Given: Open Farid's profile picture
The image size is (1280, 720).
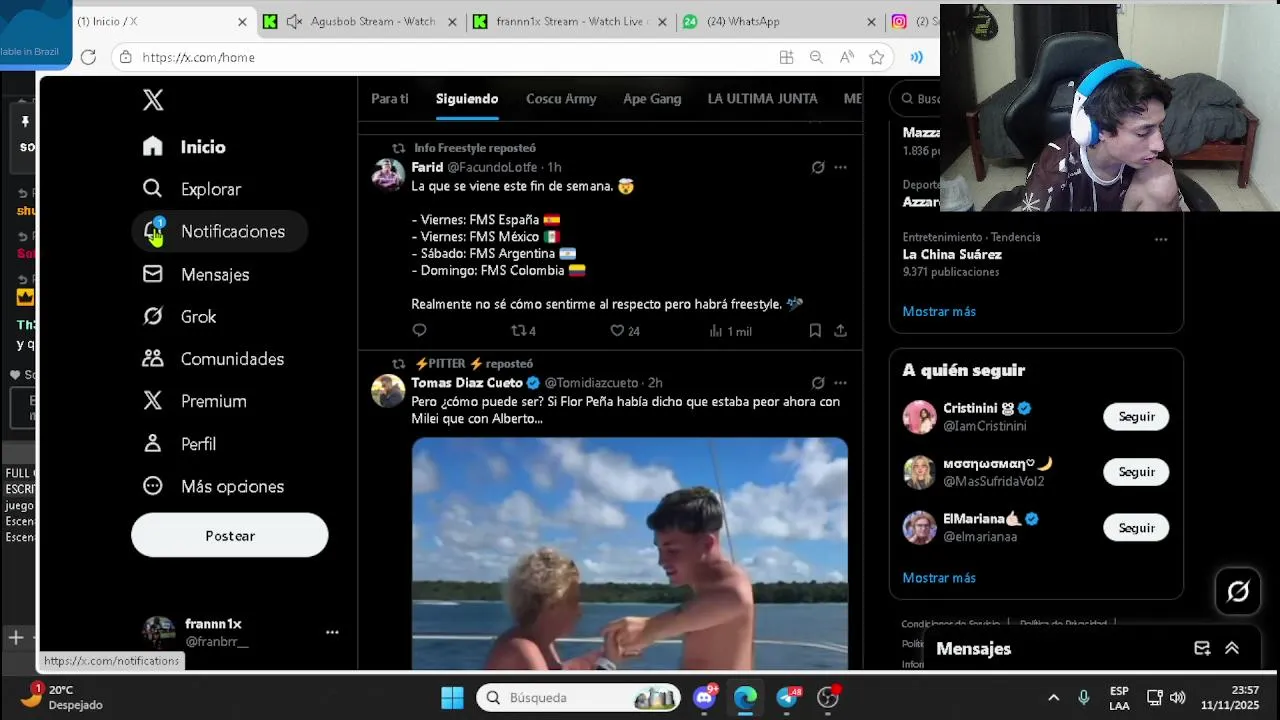Looking at the screenshot, I should point(388,174).
